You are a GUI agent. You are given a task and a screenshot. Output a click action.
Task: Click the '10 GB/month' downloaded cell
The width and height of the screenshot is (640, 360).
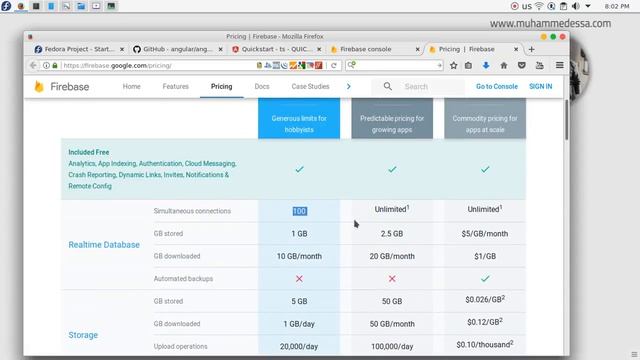coord(299,256)
